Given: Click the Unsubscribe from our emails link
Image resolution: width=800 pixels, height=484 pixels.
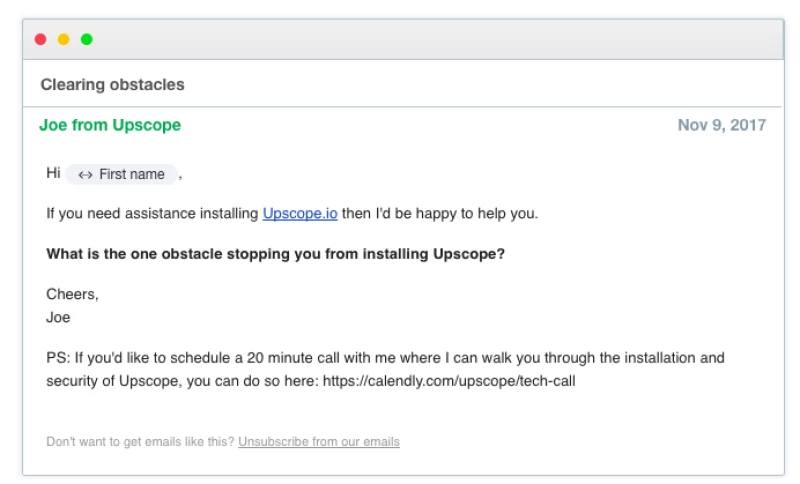Looking at the screenshot, I should point(318,441).
